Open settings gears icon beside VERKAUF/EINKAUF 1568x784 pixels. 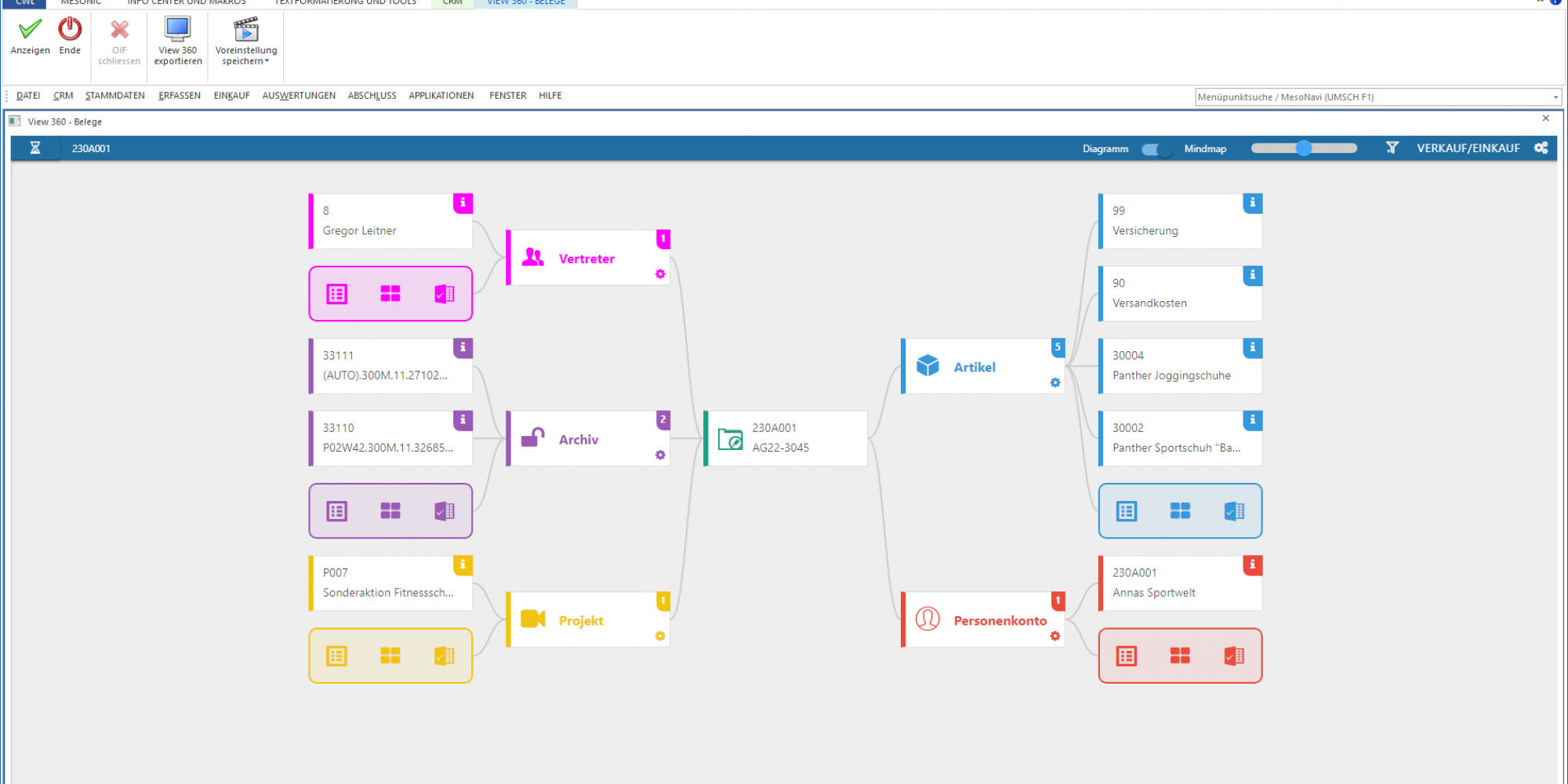tap(1541, 147)
